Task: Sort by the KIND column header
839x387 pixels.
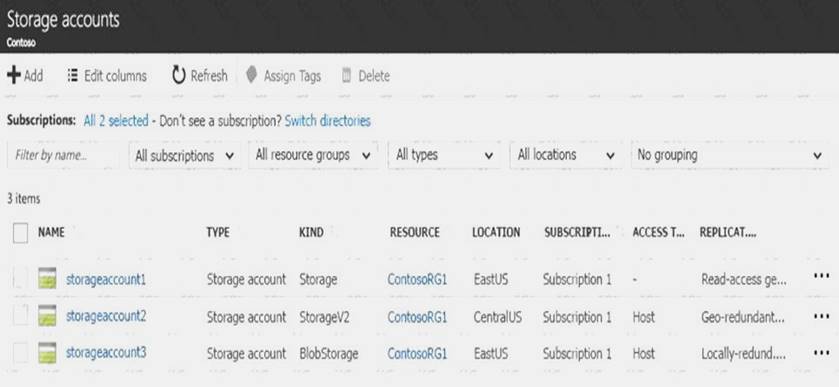Action: (311, 232)
